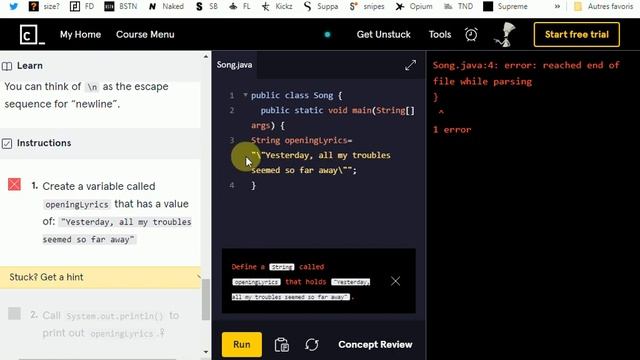Open the Kickz bookmark
The width and height of the screenshot is (640, 360).
pyautogui.click(x=277, y=7)
